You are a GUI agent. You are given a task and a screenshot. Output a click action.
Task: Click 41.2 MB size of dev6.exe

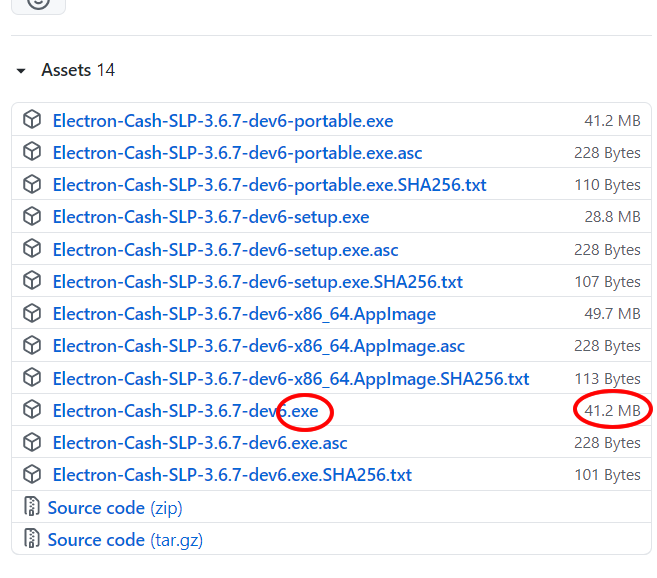[613, 411]
